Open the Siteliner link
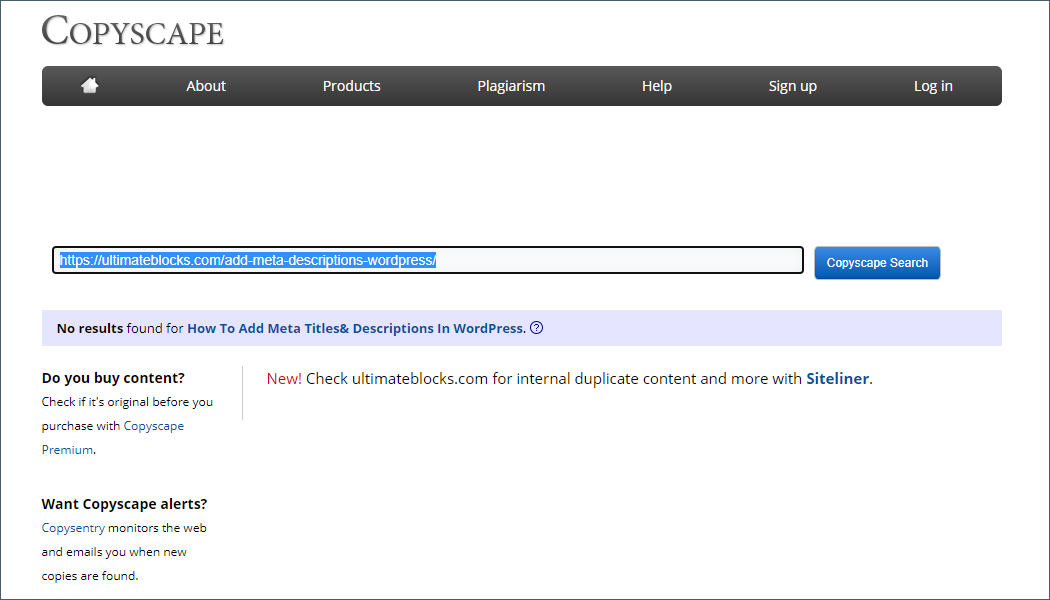This screenshot has width=1050, height=600. coord(837,378)
